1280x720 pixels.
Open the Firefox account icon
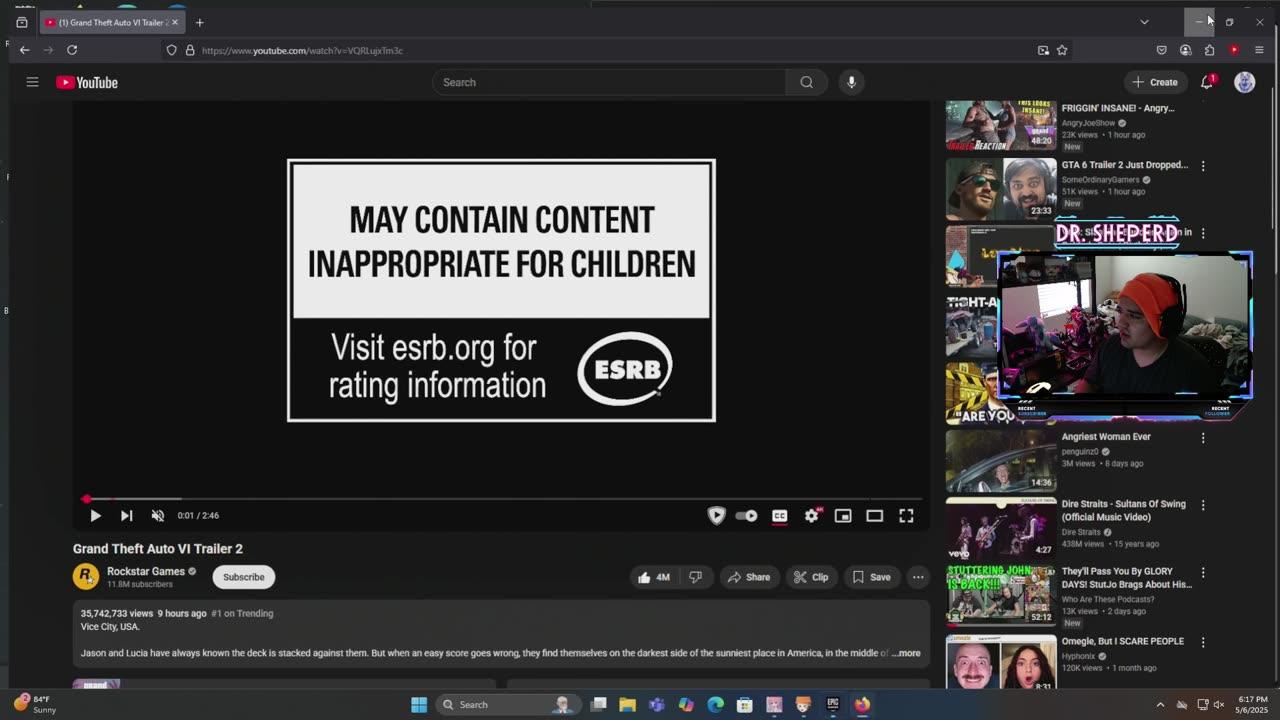point(1185,50)
